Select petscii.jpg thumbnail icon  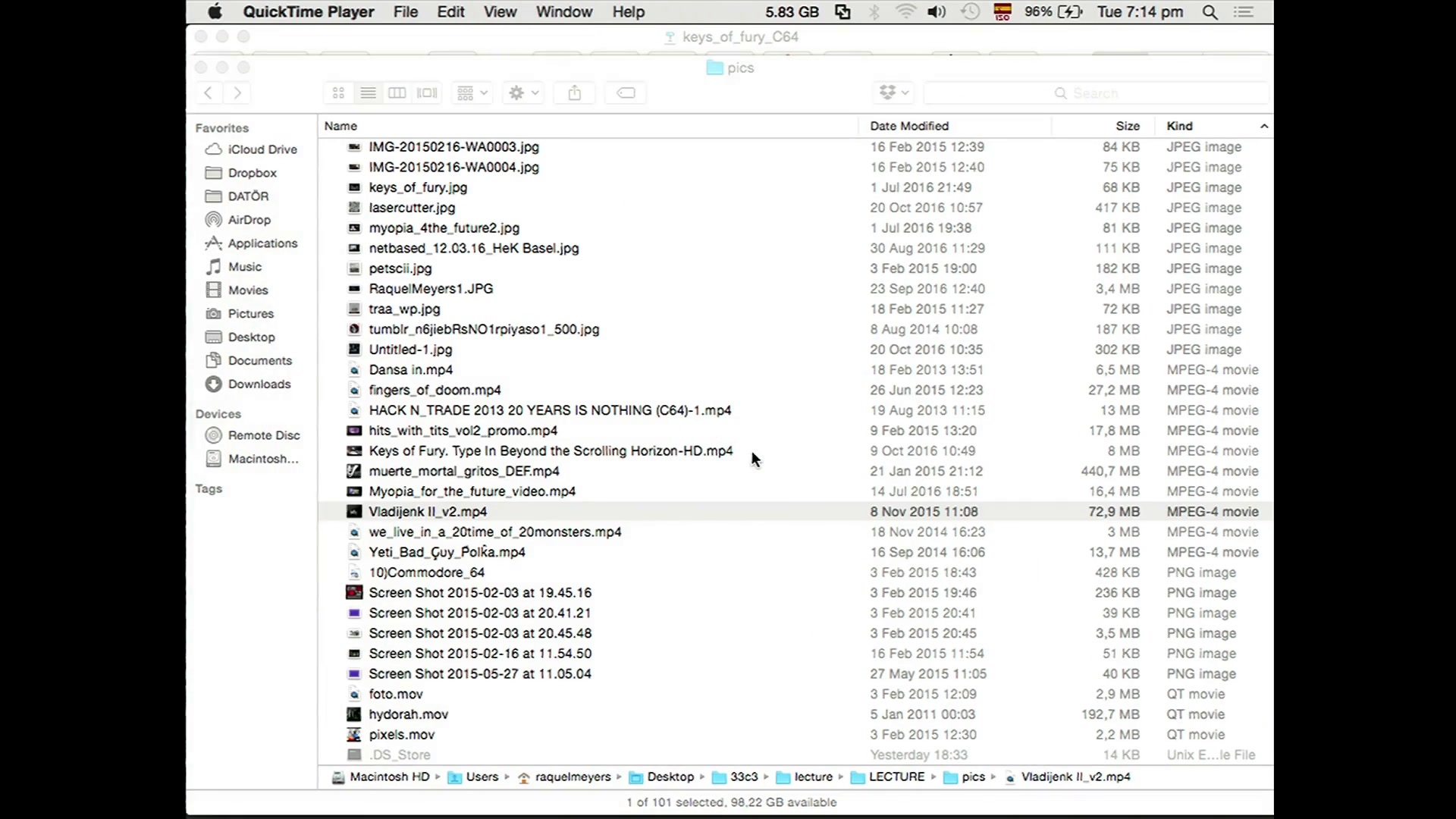click(x=354, y=268)
